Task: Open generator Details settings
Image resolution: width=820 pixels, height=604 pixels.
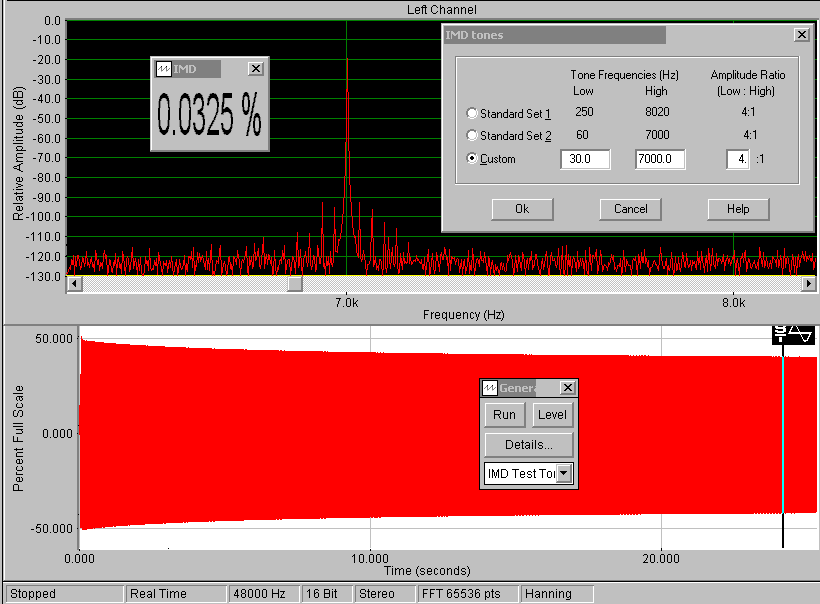Action: pyautogui.click(x=529, y=444)
